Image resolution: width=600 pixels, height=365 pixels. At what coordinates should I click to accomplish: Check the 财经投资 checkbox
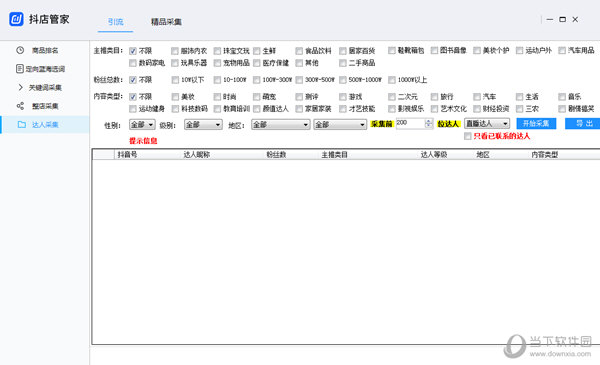(x=477, y=109)
